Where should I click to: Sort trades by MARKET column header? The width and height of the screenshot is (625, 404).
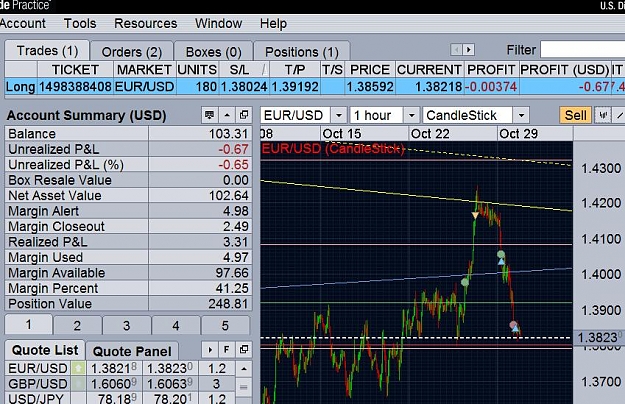click(x=145, y=70)
